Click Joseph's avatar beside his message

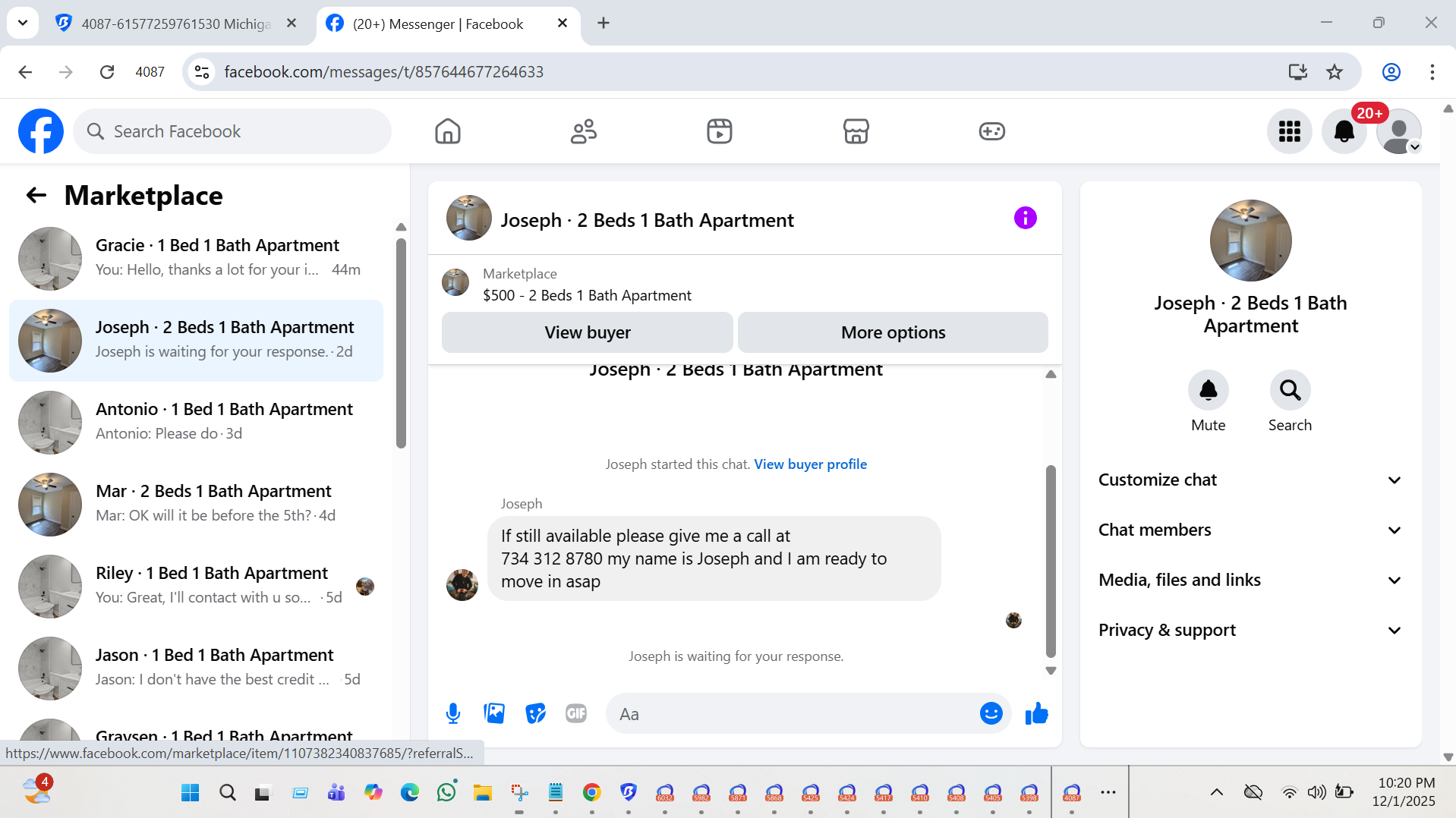pos(462,585)
